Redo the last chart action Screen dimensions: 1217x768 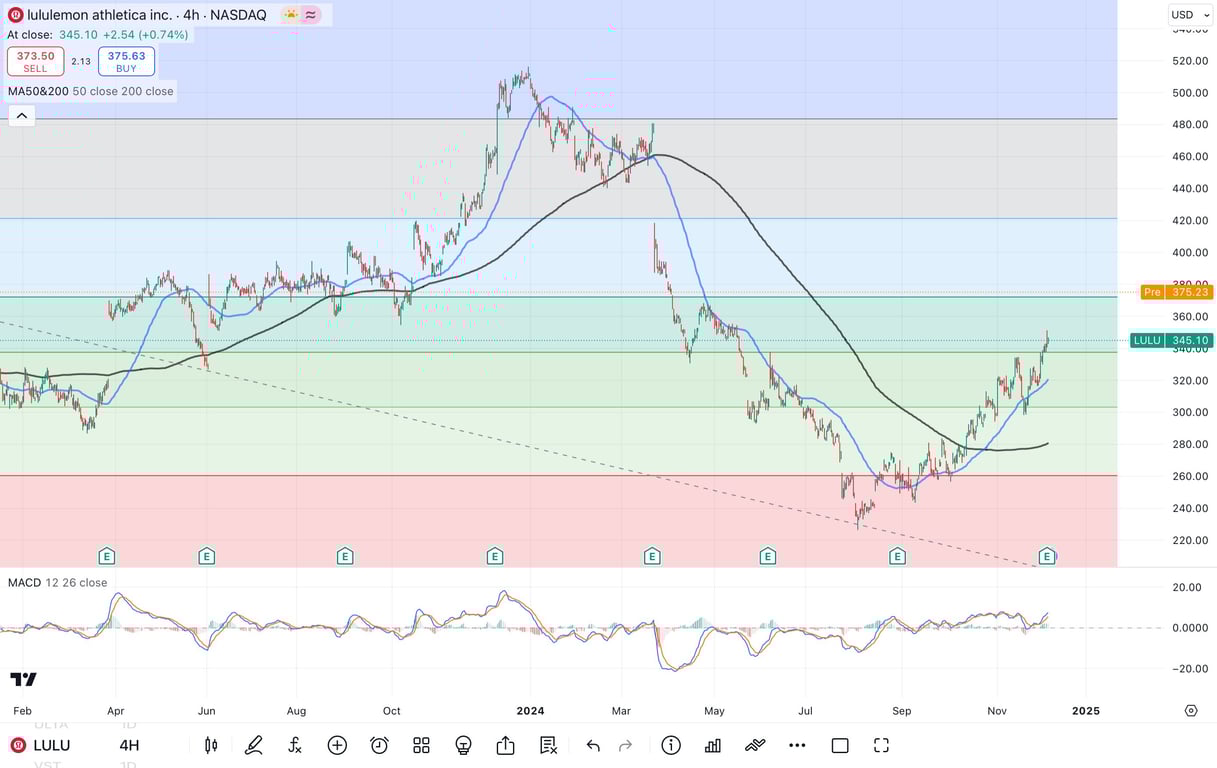626,745
